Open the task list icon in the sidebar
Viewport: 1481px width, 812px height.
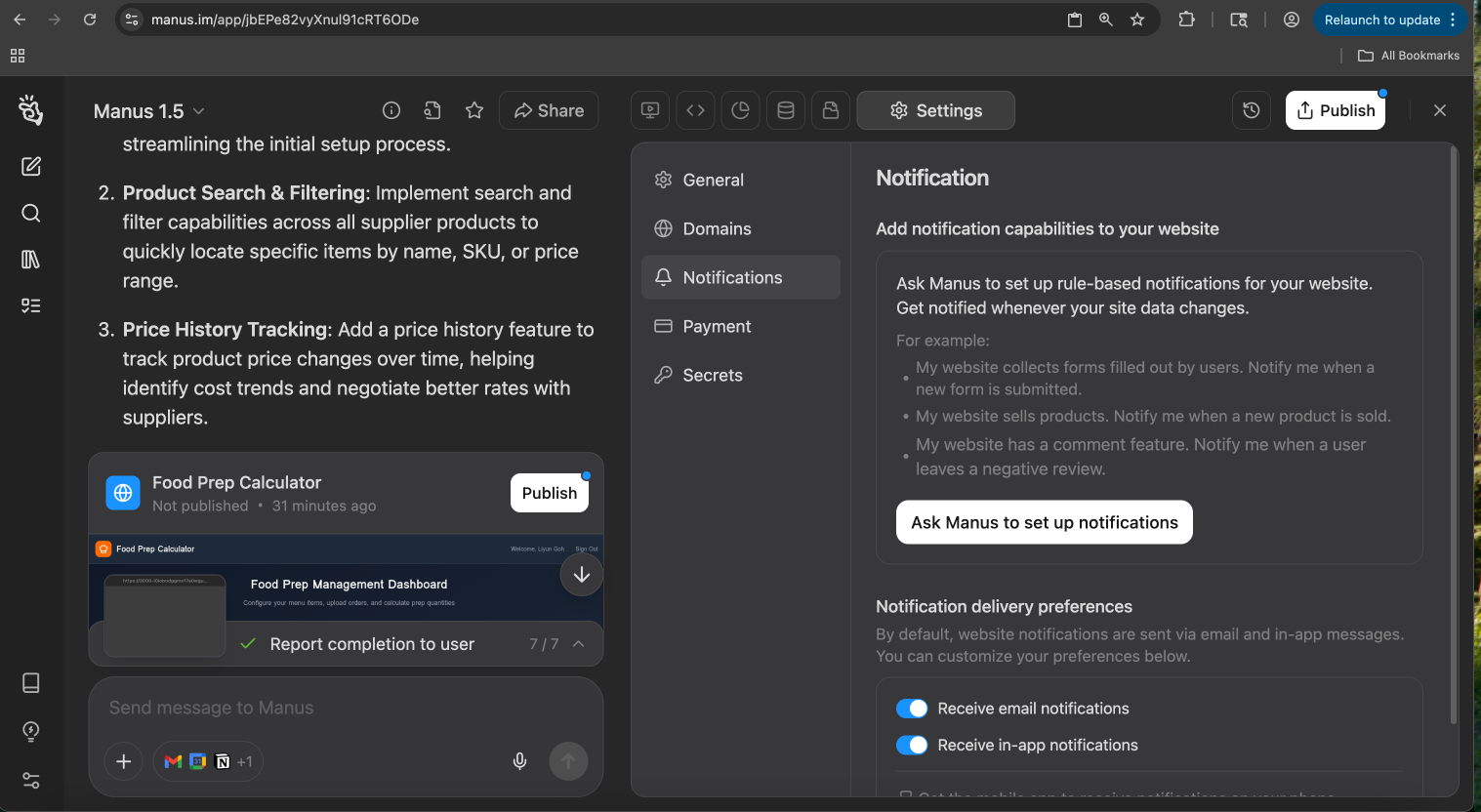pos(31,305)
